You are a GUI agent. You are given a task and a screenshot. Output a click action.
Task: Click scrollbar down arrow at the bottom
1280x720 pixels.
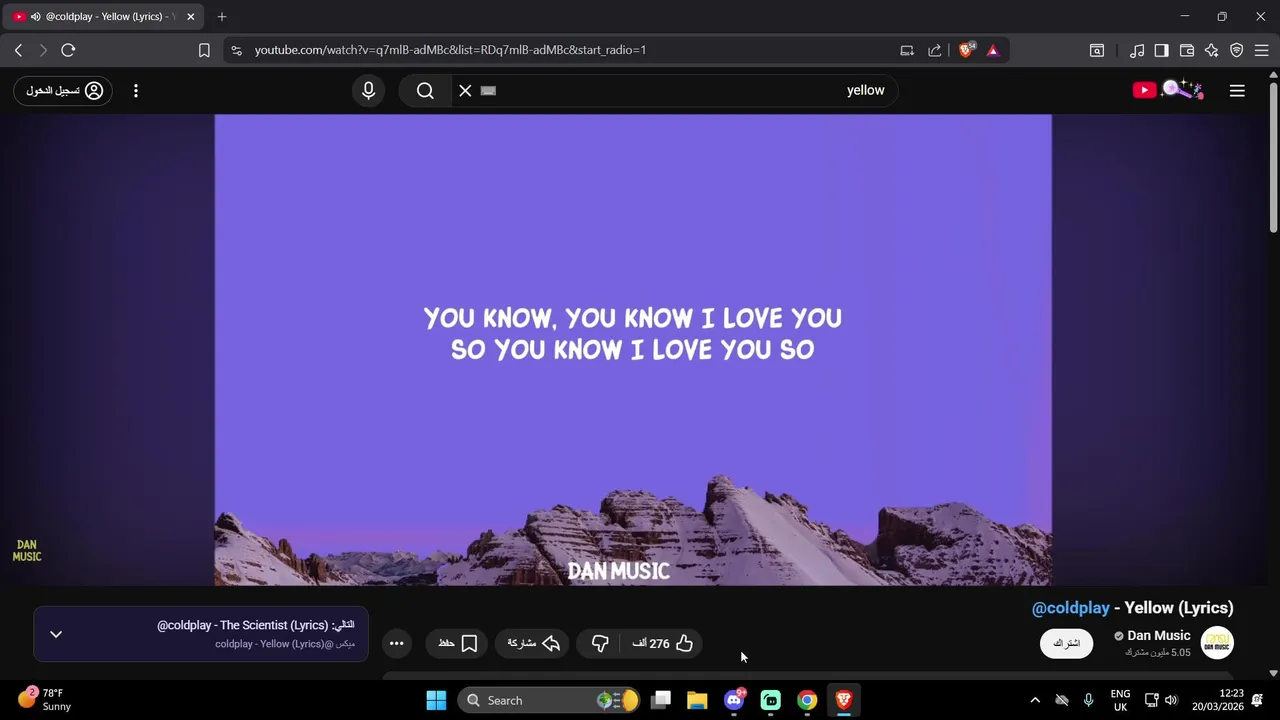point(1274,674)
